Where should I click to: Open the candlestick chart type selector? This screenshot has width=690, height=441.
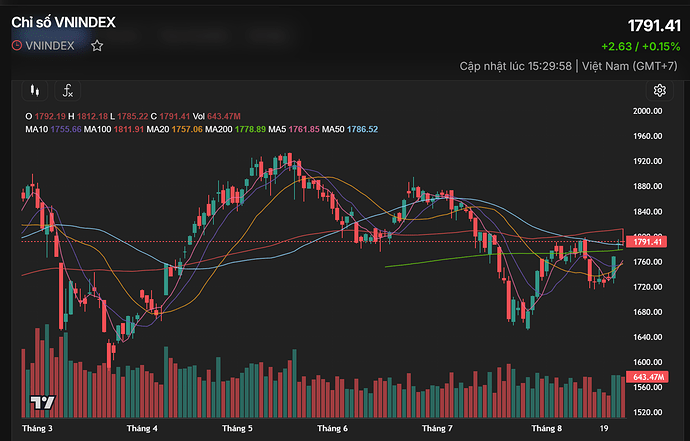click(x=35, y=91)
